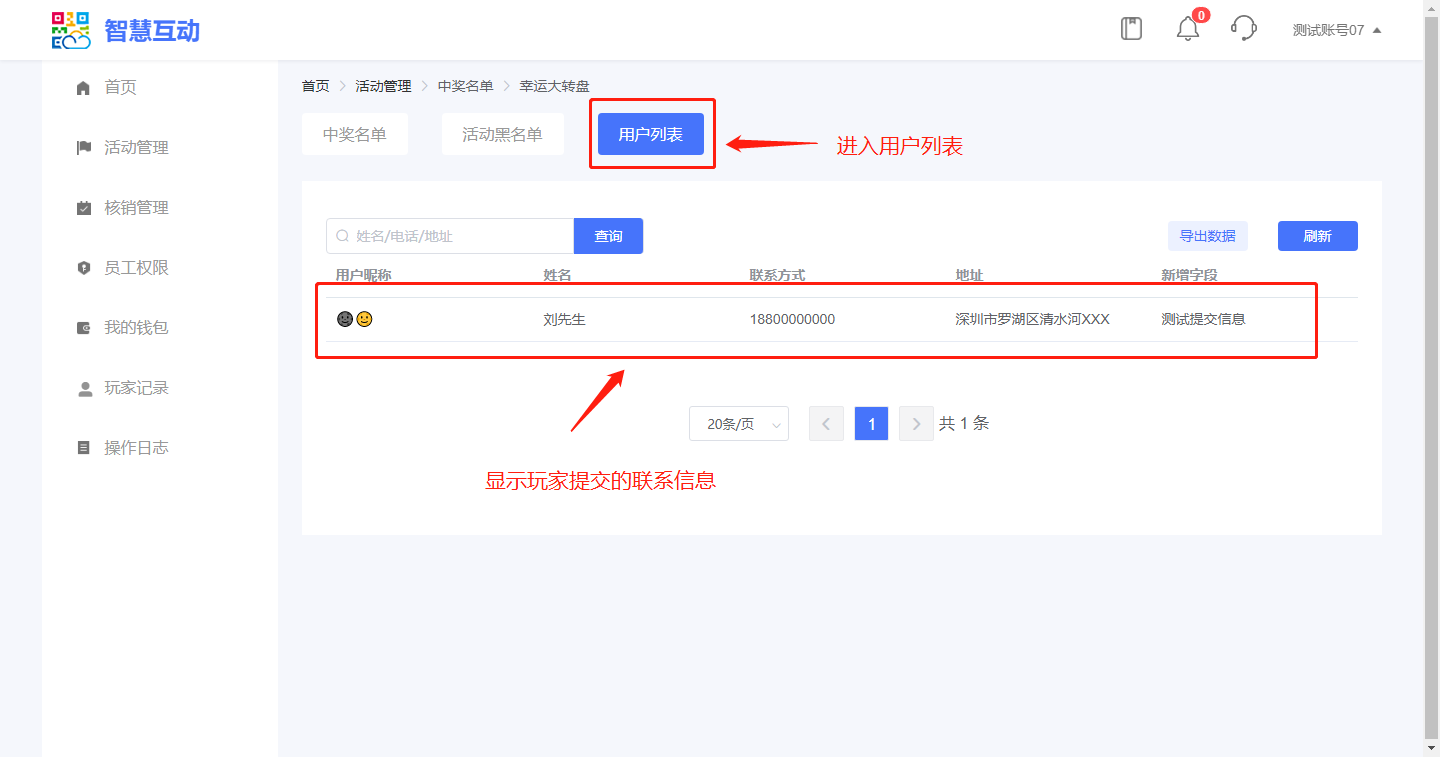
Task: Open the 20条/页 page size dropdown
Action: point(738,424)
